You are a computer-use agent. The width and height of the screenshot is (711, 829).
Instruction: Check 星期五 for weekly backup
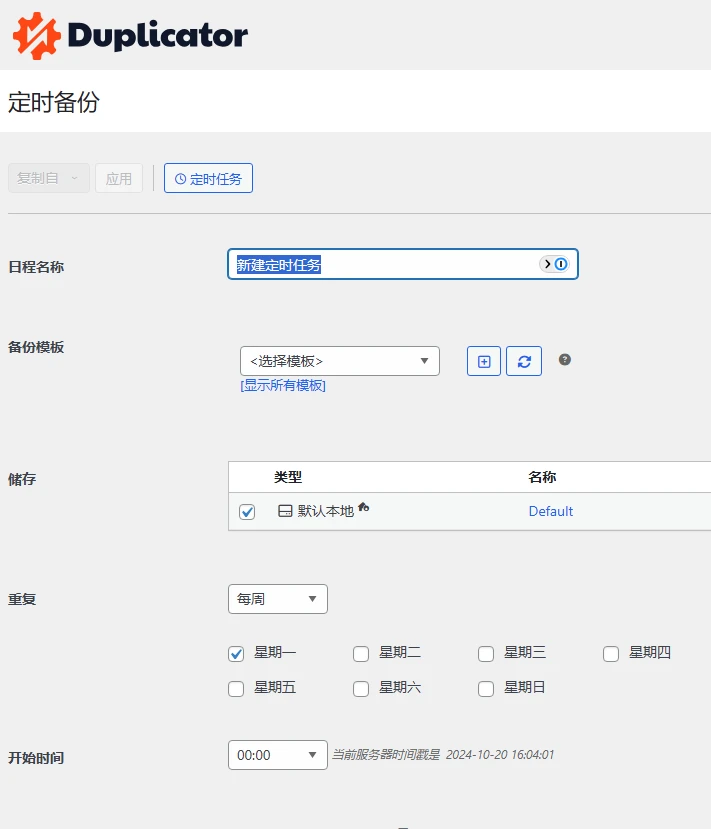236,689
